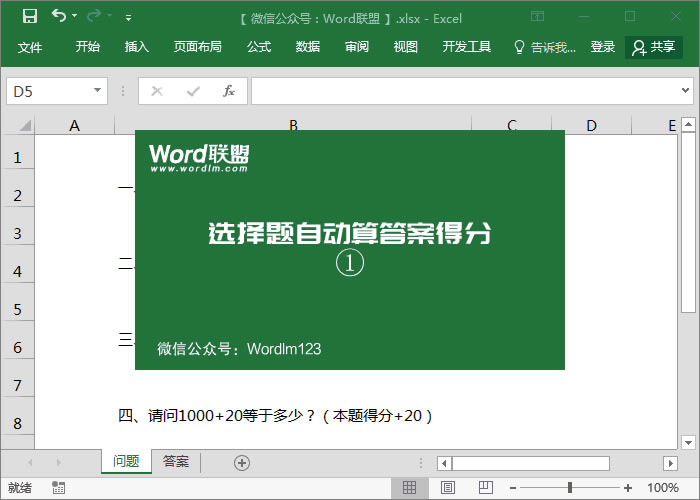
Task: Click the Save icon in title bar
Action: click(x=29, y=17)
